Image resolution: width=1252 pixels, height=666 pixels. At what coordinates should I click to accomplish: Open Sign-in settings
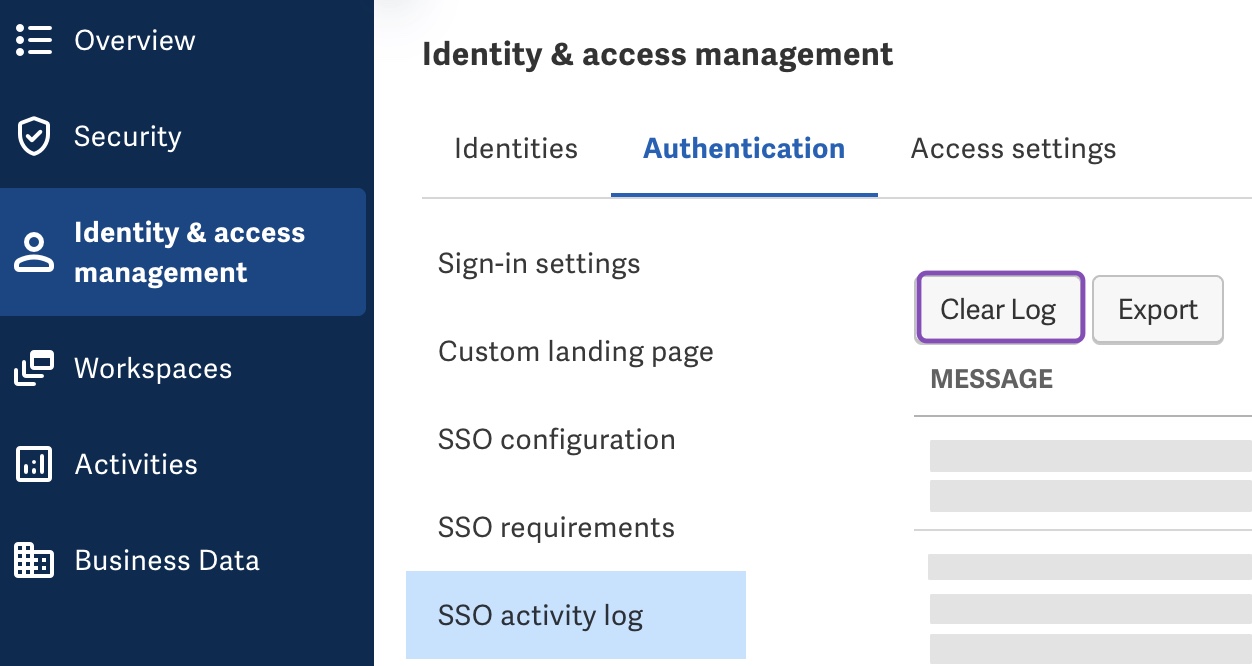pyautogui.click(x=539, y=264)
